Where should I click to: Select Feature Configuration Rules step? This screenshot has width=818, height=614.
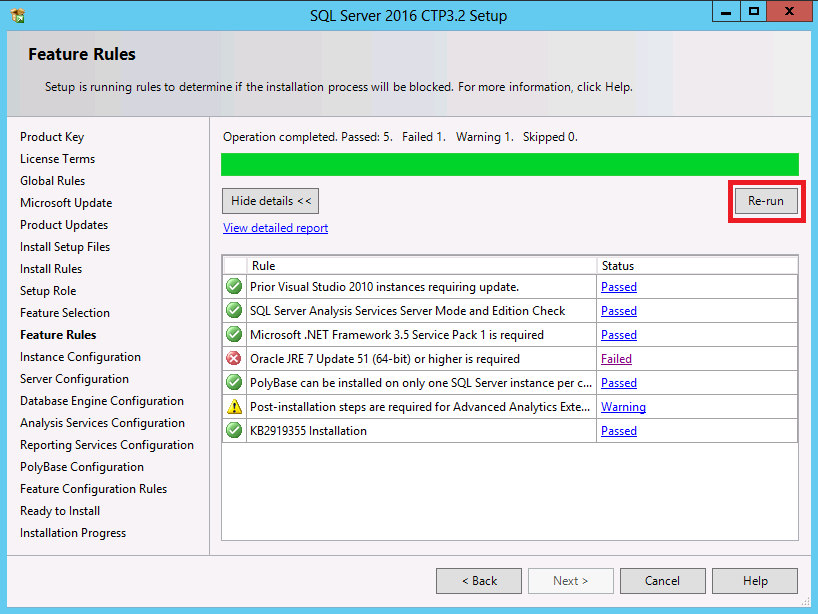[94, 489]
